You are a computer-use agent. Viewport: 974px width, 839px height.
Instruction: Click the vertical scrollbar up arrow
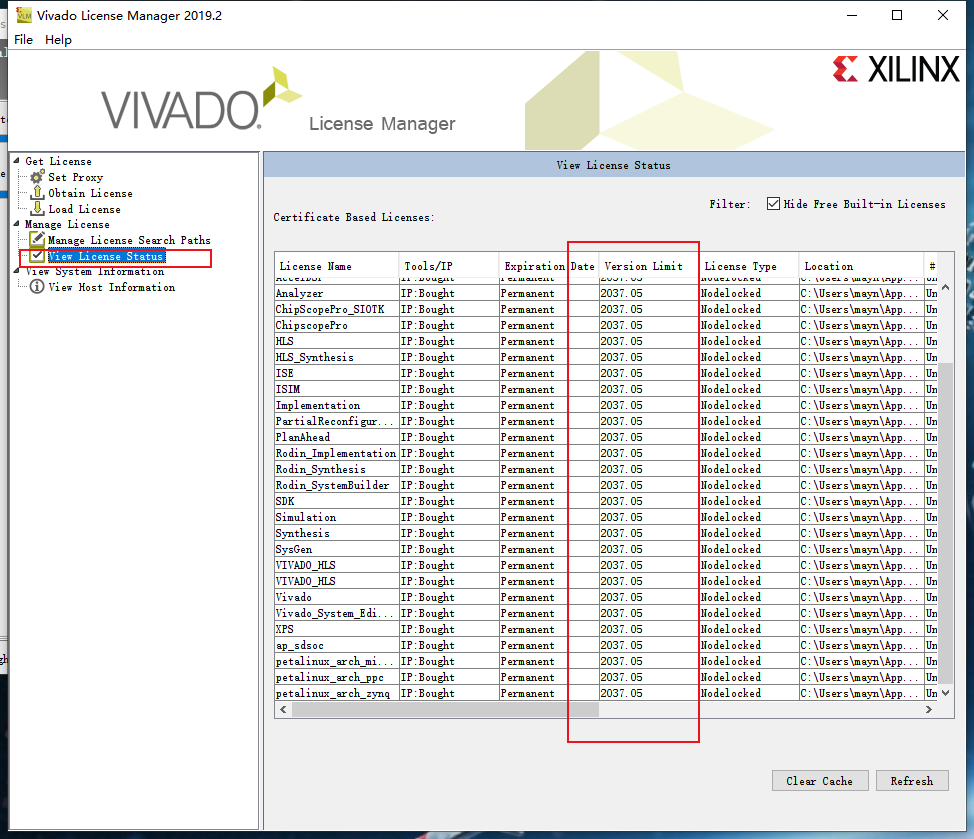pos(945,287)
